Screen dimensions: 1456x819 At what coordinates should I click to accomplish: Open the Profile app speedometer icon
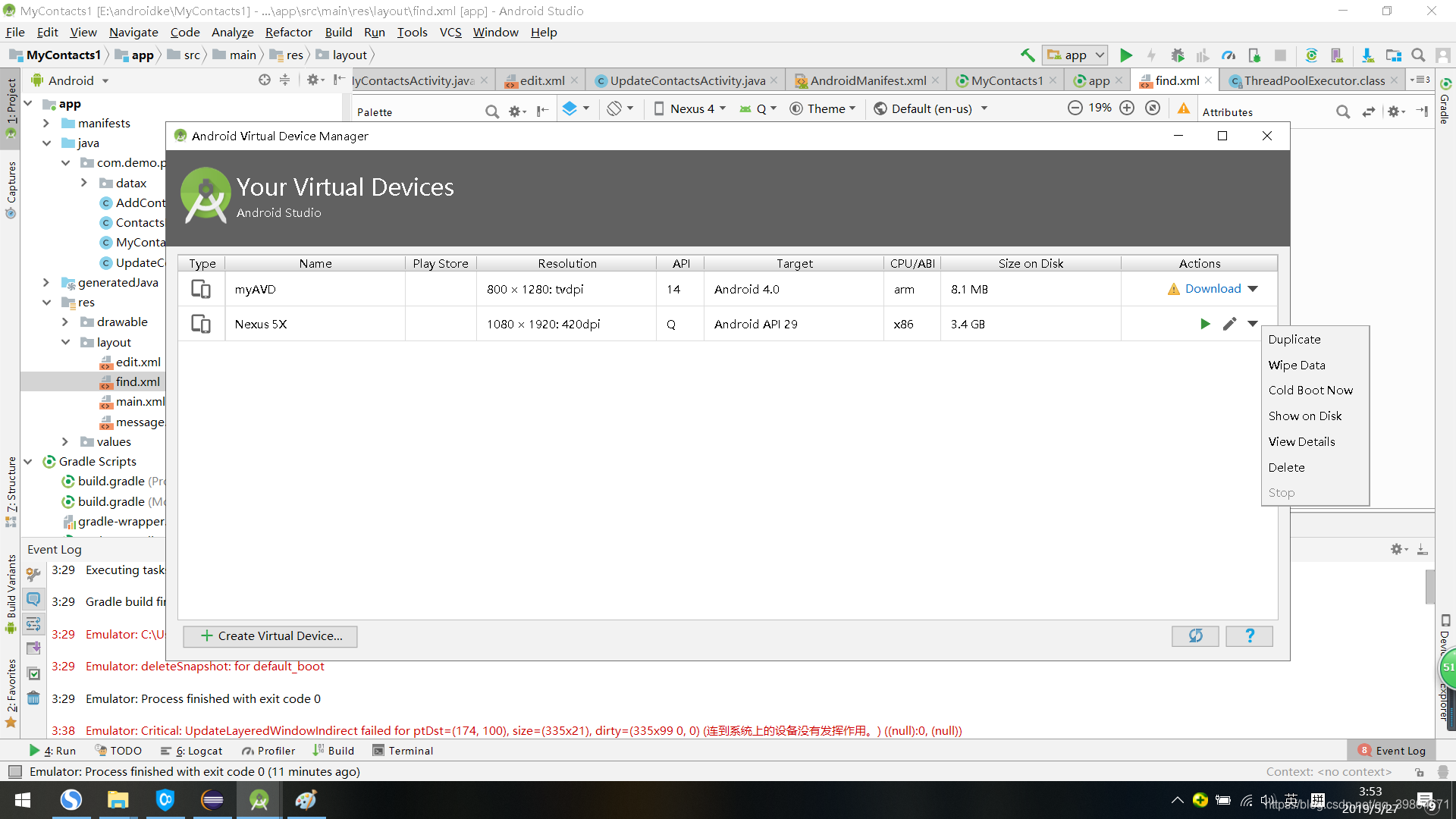click(1228, 55)
